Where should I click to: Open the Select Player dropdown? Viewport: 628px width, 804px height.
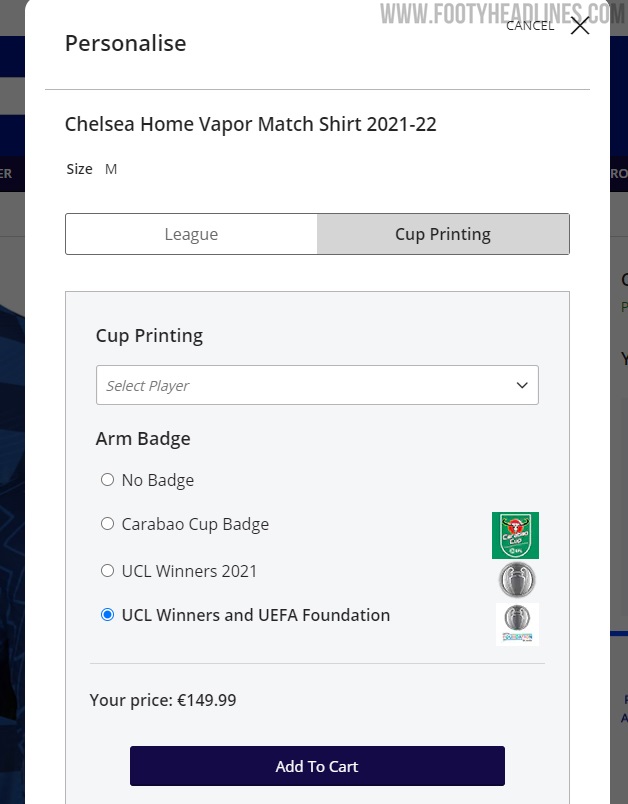[x=300, y=385]
